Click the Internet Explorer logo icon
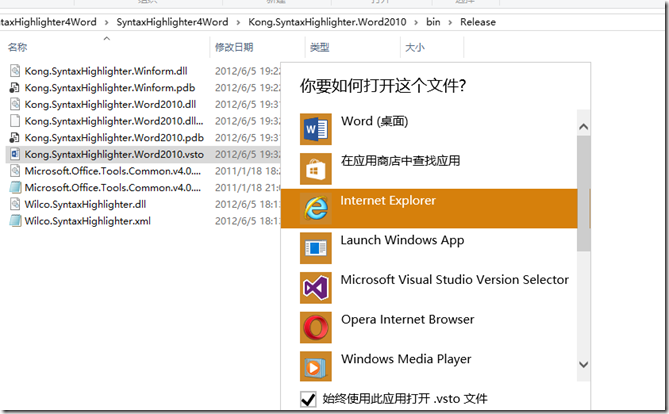Screen dimensions: 669x414 [x=316, y=208]
